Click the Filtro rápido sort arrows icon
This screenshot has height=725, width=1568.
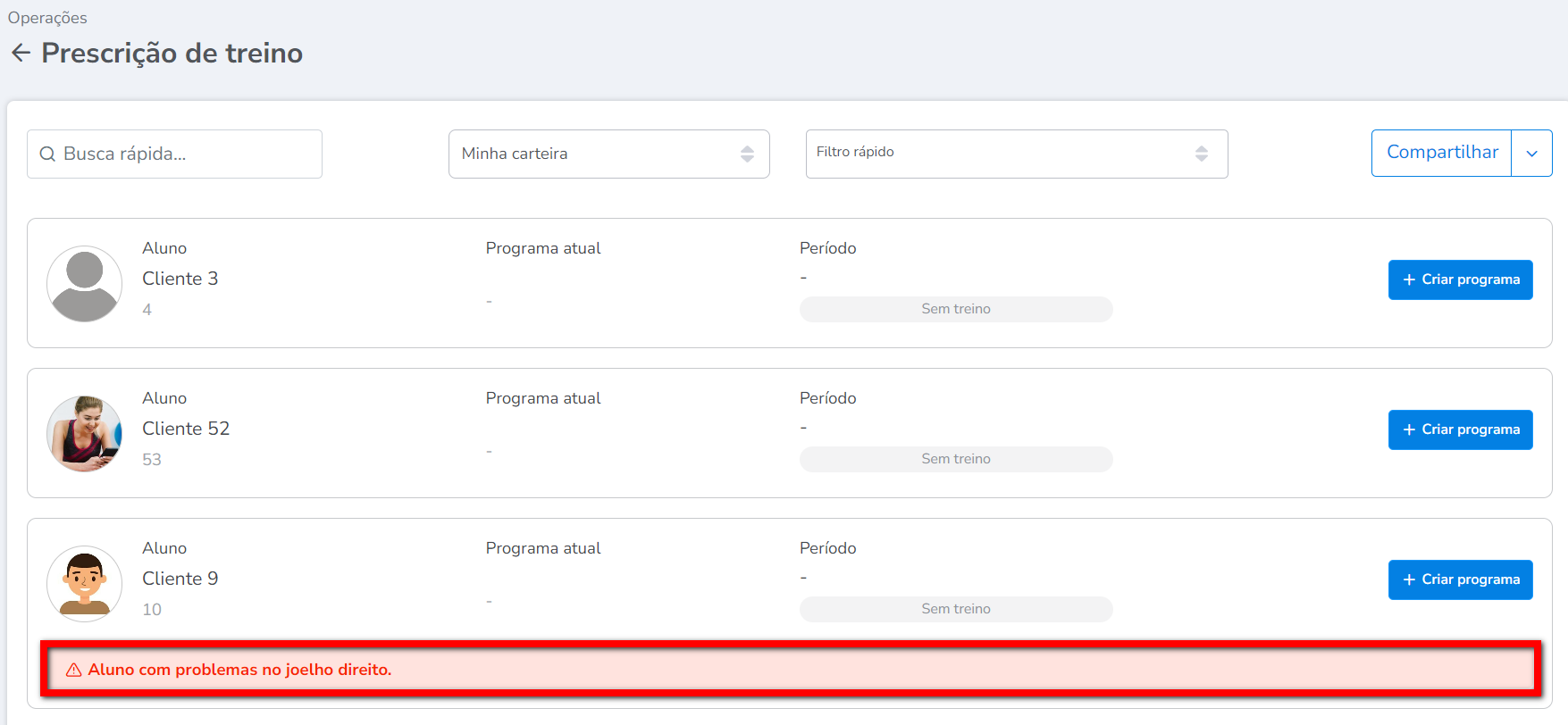1202,154
